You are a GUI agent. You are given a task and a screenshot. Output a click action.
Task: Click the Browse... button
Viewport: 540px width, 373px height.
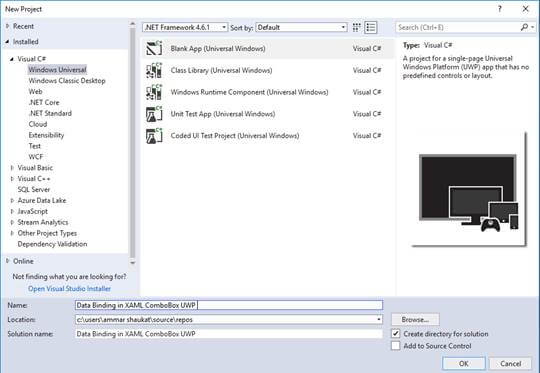pos(415,319)
